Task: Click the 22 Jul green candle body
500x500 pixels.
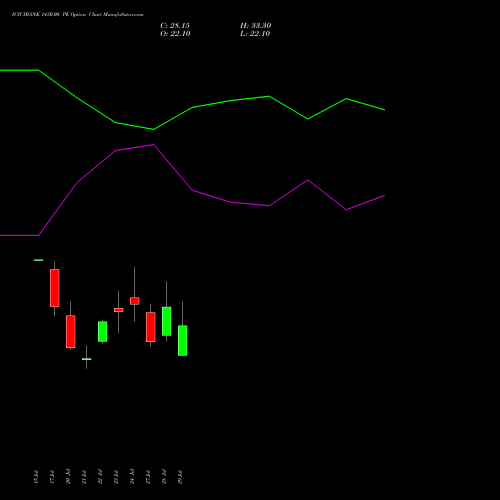Action: point(103,332)
